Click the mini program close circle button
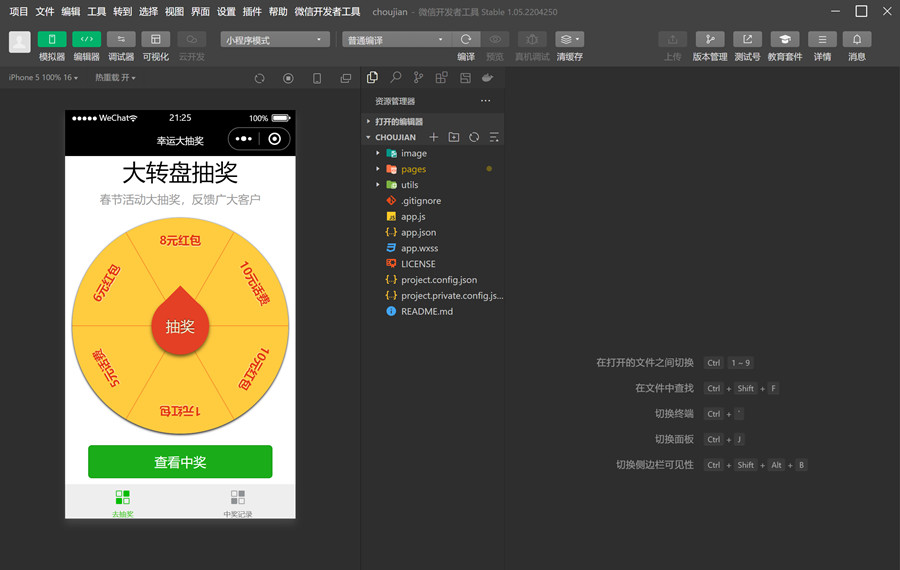The width and height of the screenshot is (900, 570). coord(275,139)
